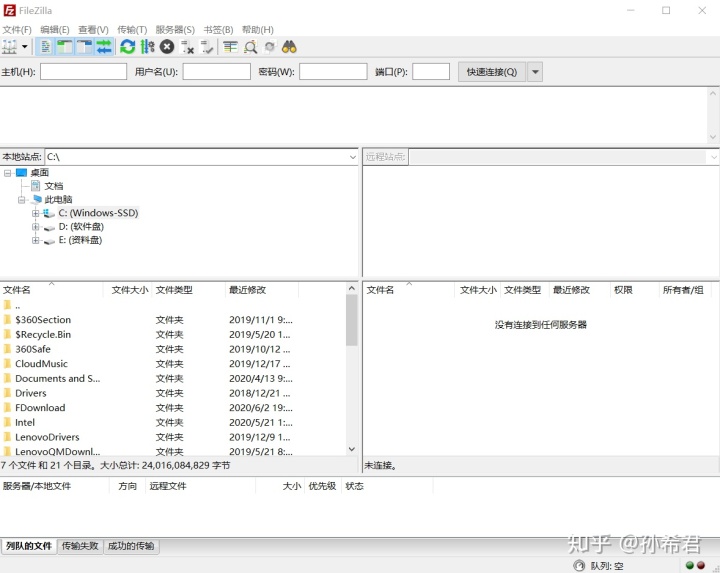Select the CloudMusic folder
Image resolution: width=720 pixels, height=573 pixels.
[x=41, y=364]
